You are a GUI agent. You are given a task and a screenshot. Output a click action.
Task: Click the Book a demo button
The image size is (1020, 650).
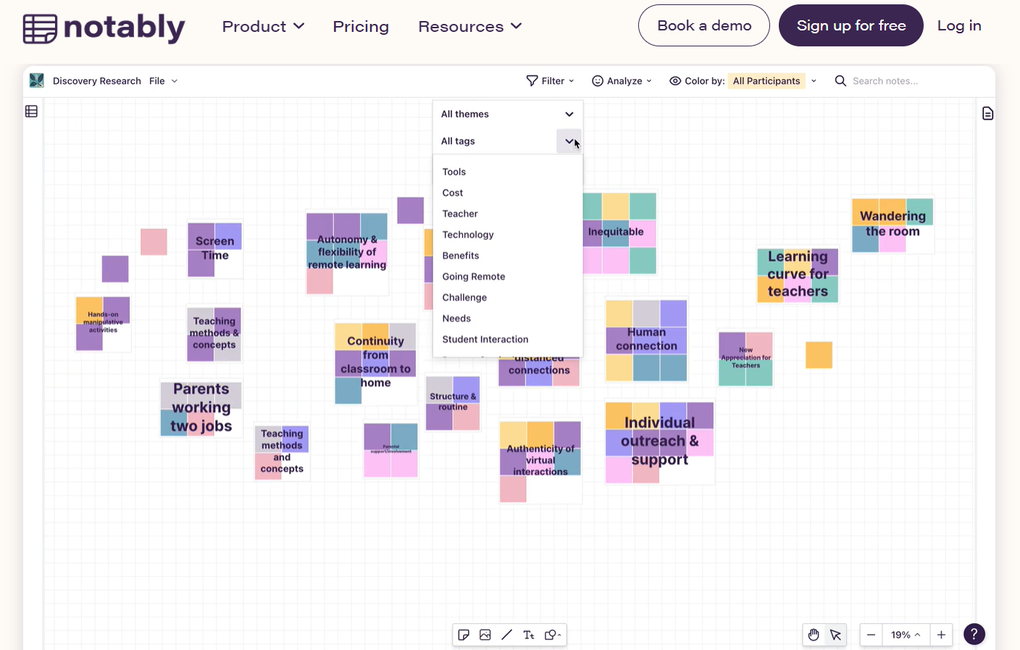coord(703,25)
